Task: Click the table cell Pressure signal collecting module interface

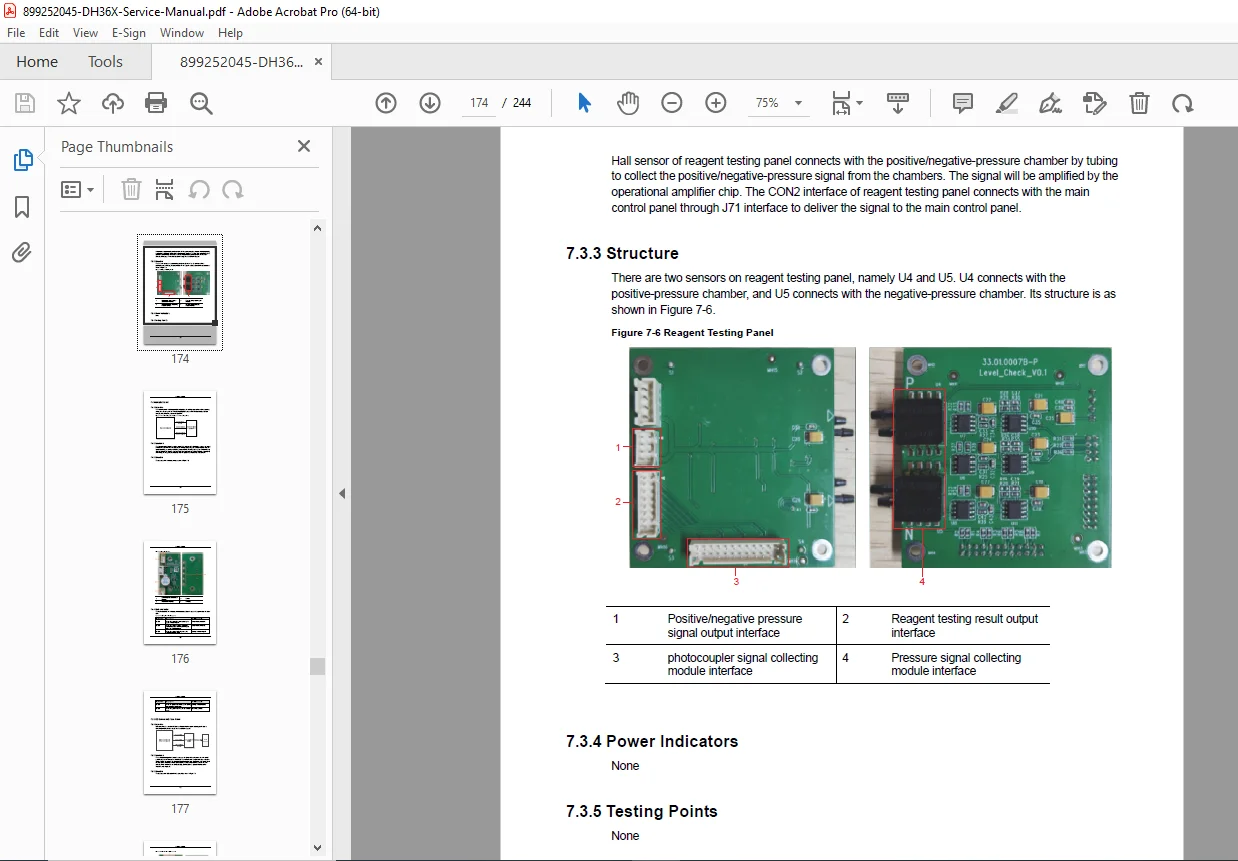Action: point(956,664)
